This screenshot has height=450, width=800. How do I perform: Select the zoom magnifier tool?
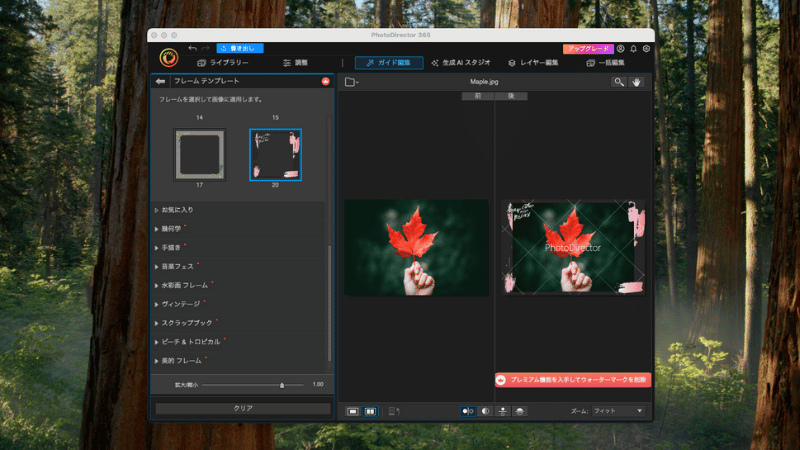pyautogui.click(x=619, y=82)
